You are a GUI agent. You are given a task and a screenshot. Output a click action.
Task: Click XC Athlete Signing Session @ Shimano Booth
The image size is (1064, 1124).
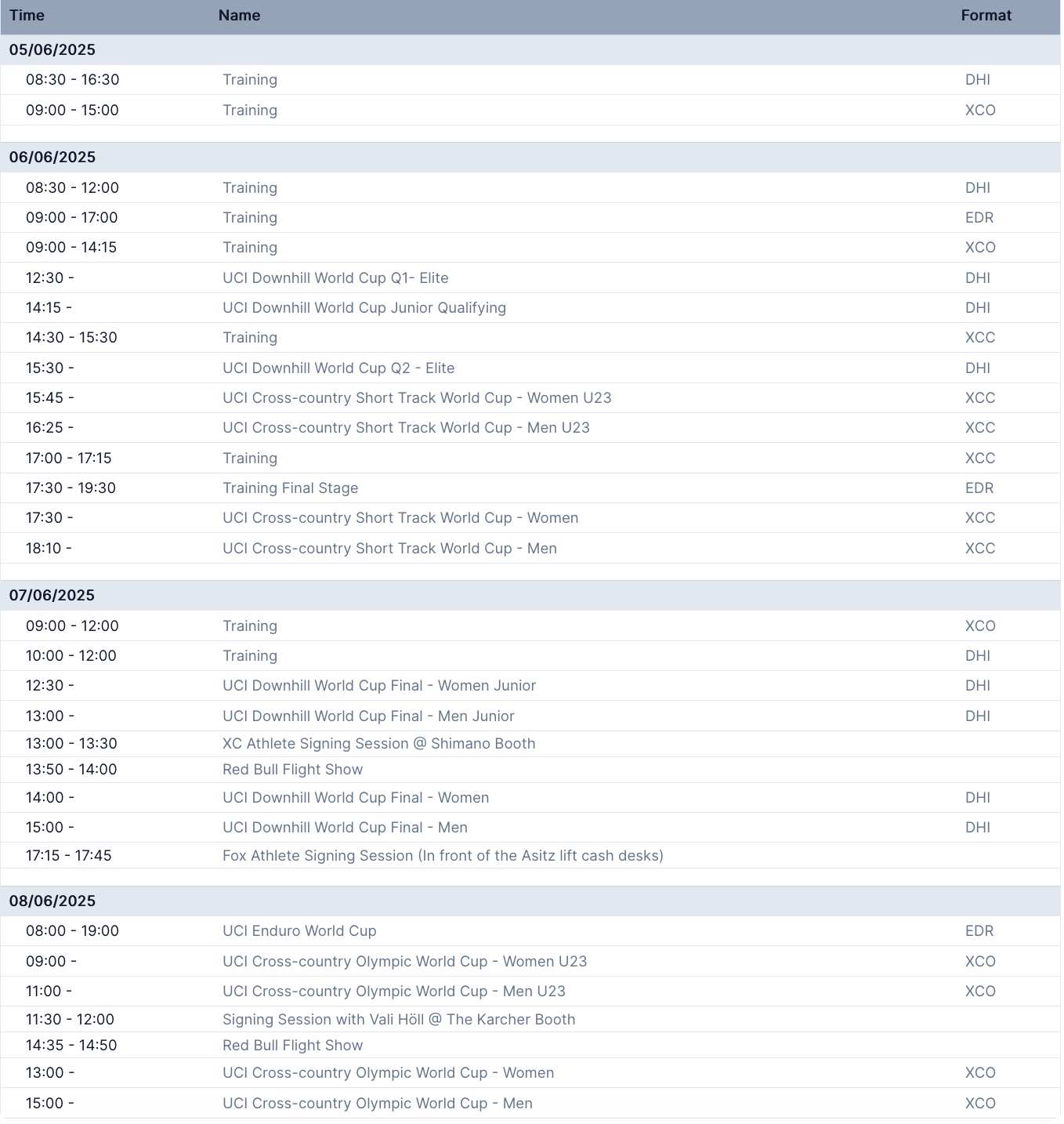(379, 744)
